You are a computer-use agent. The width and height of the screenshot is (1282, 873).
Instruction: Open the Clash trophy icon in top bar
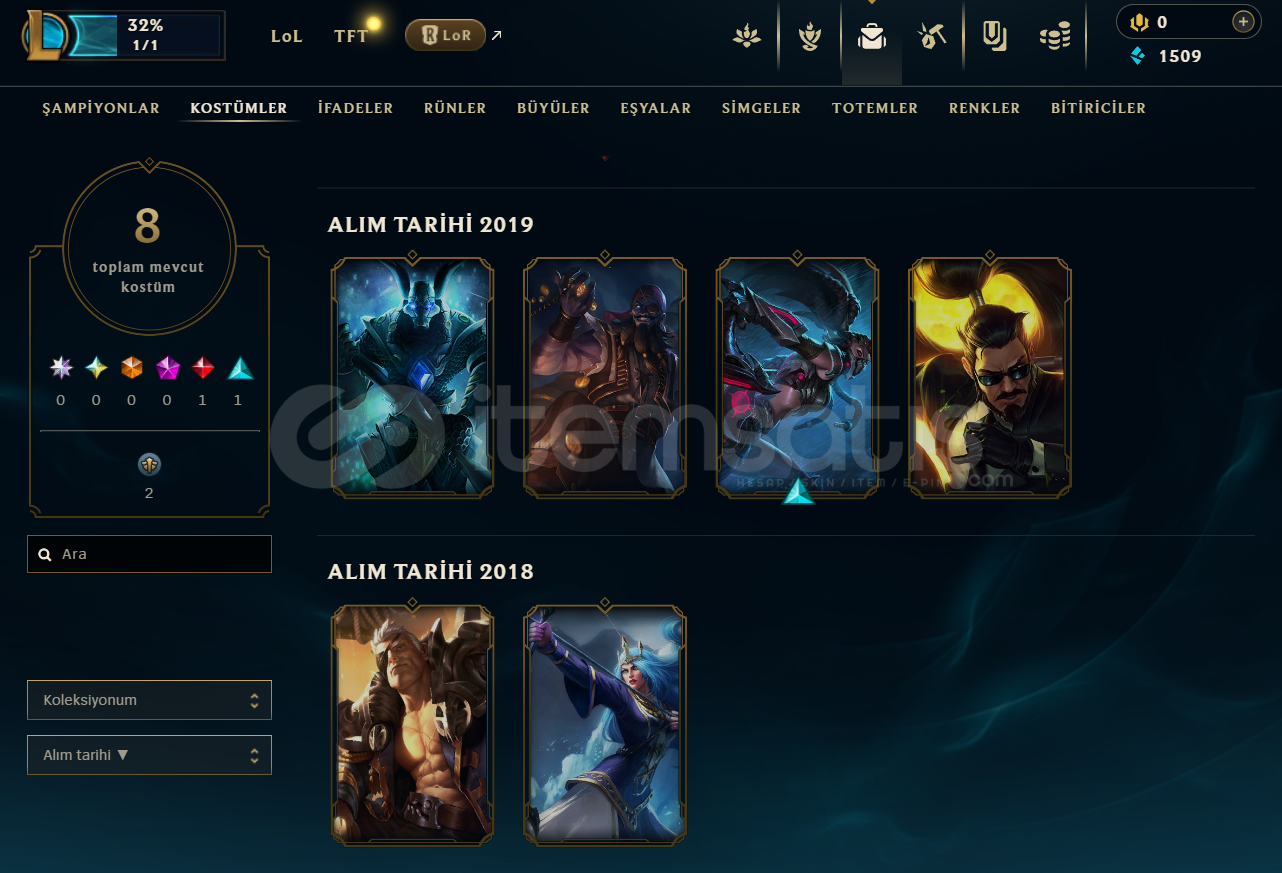point(809,37)
